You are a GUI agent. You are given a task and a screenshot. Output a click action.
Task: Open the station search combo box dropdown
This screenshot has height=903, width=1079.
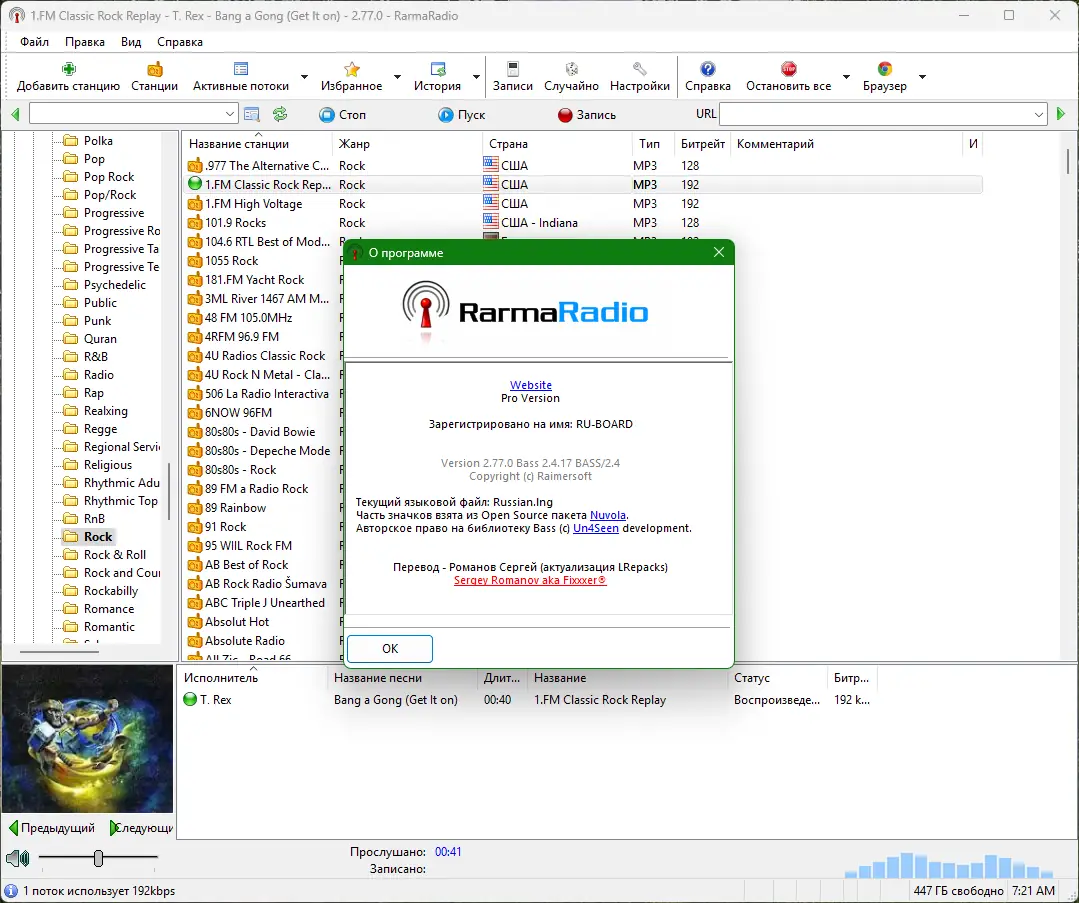230,114
